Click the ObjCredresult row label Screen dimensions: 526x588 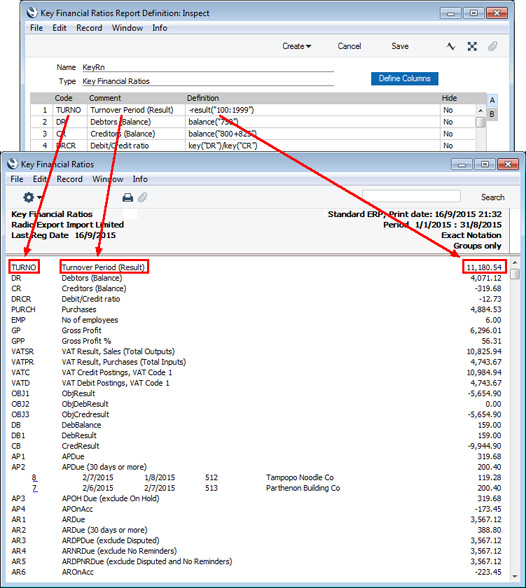coord(85,414)
